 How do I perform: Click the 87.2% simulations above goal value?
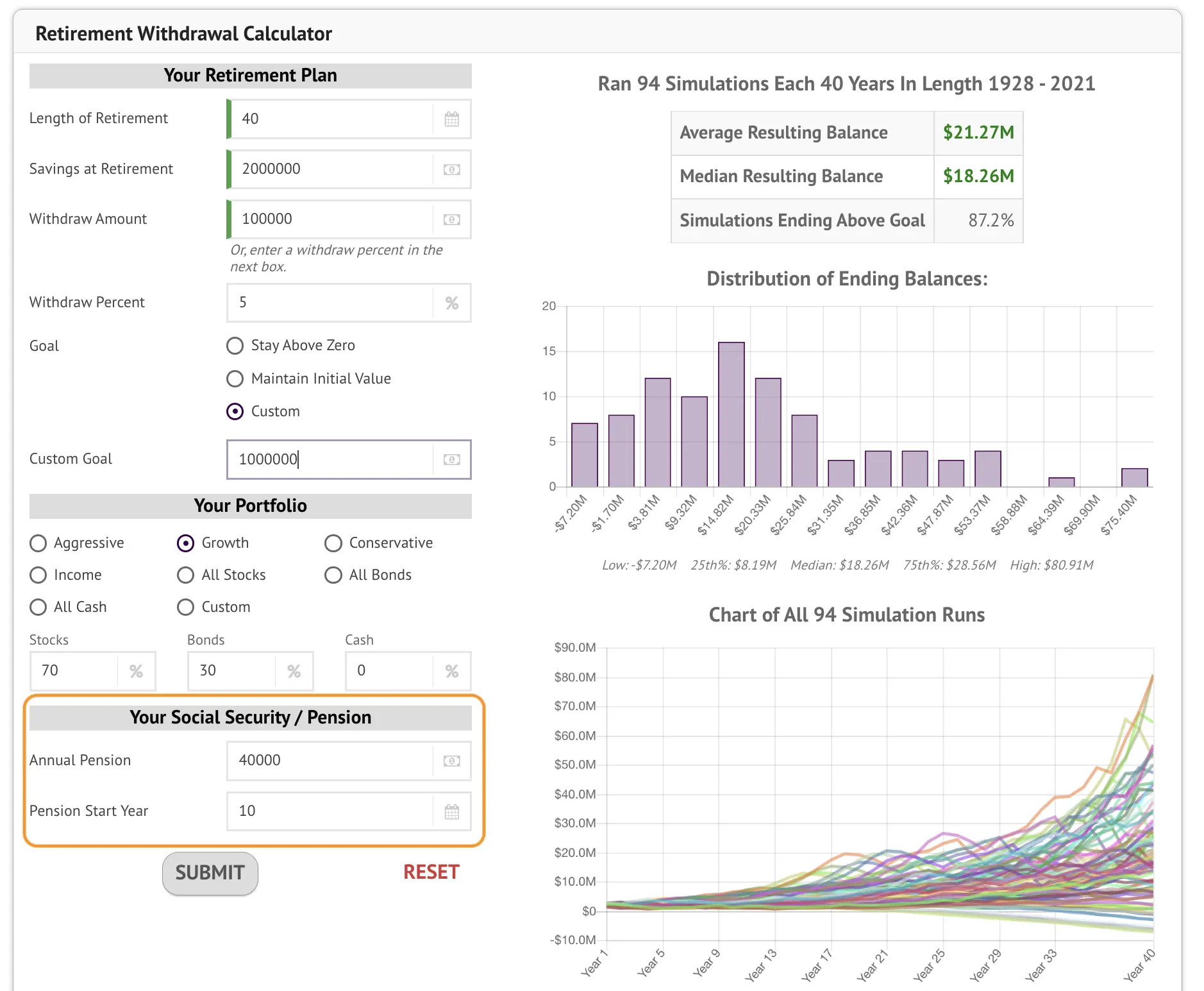pos(991,221)
